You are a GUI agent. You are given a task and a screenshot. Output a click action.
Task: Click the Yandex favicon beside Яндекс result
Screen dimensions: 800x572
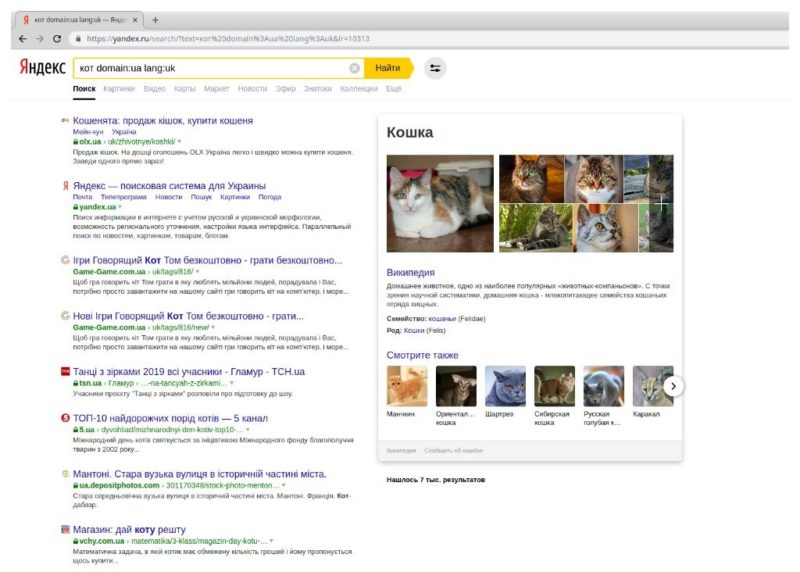[x=65, y=186]
